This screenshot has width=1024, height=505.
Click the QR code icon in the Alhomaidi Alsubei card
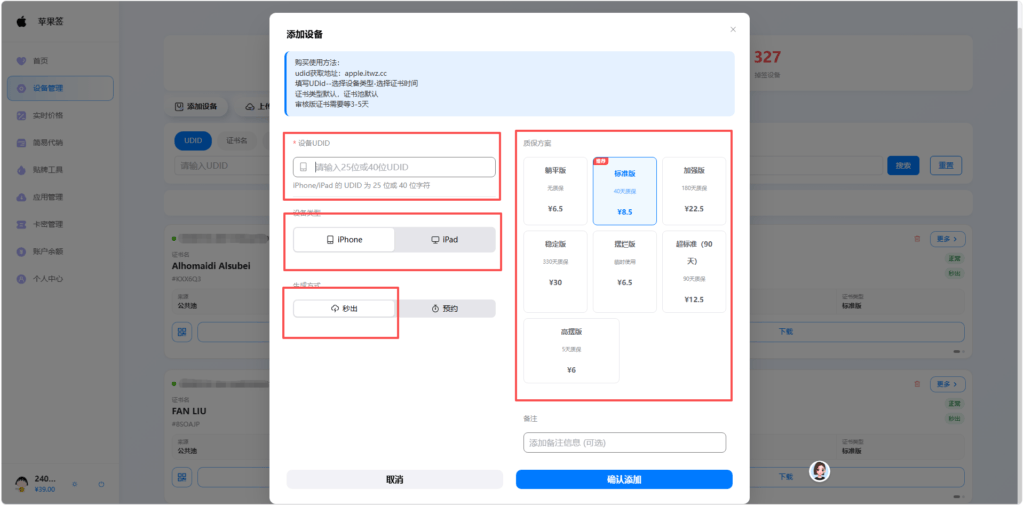coord(182,332)
